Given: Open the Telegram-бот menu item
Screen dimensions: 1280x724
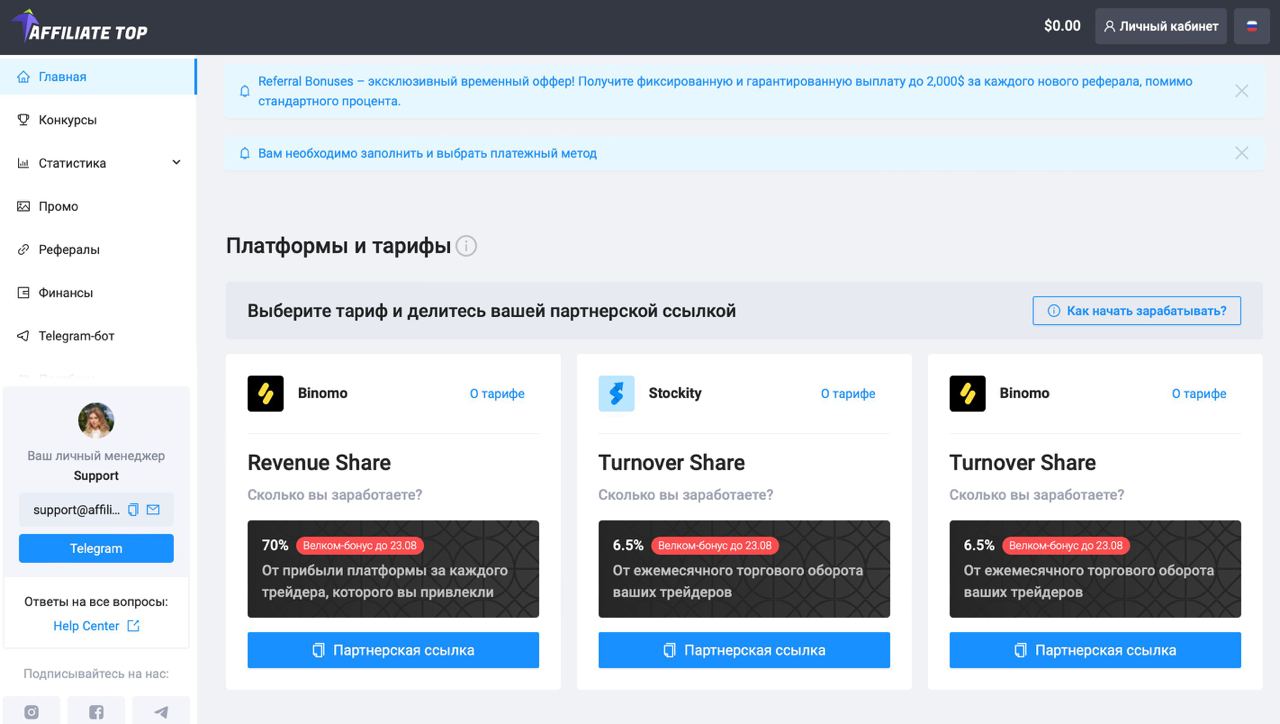Looking at the screenshot, I should point(98,336).
